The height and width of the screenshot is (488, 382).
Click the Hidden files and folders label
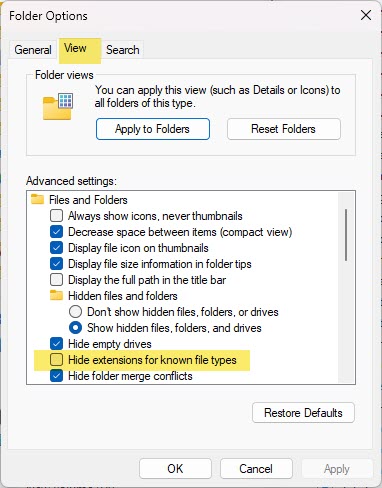123,296
